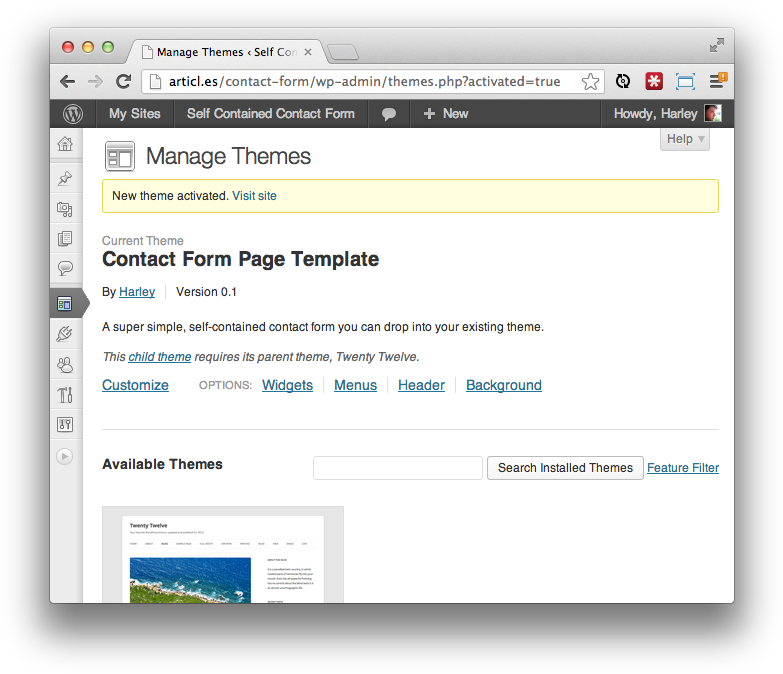Image resolution: width=783 pixels, height=674 pixels.
Task: Click Harley's avatar in admin bar
Action: coord(713,113)
